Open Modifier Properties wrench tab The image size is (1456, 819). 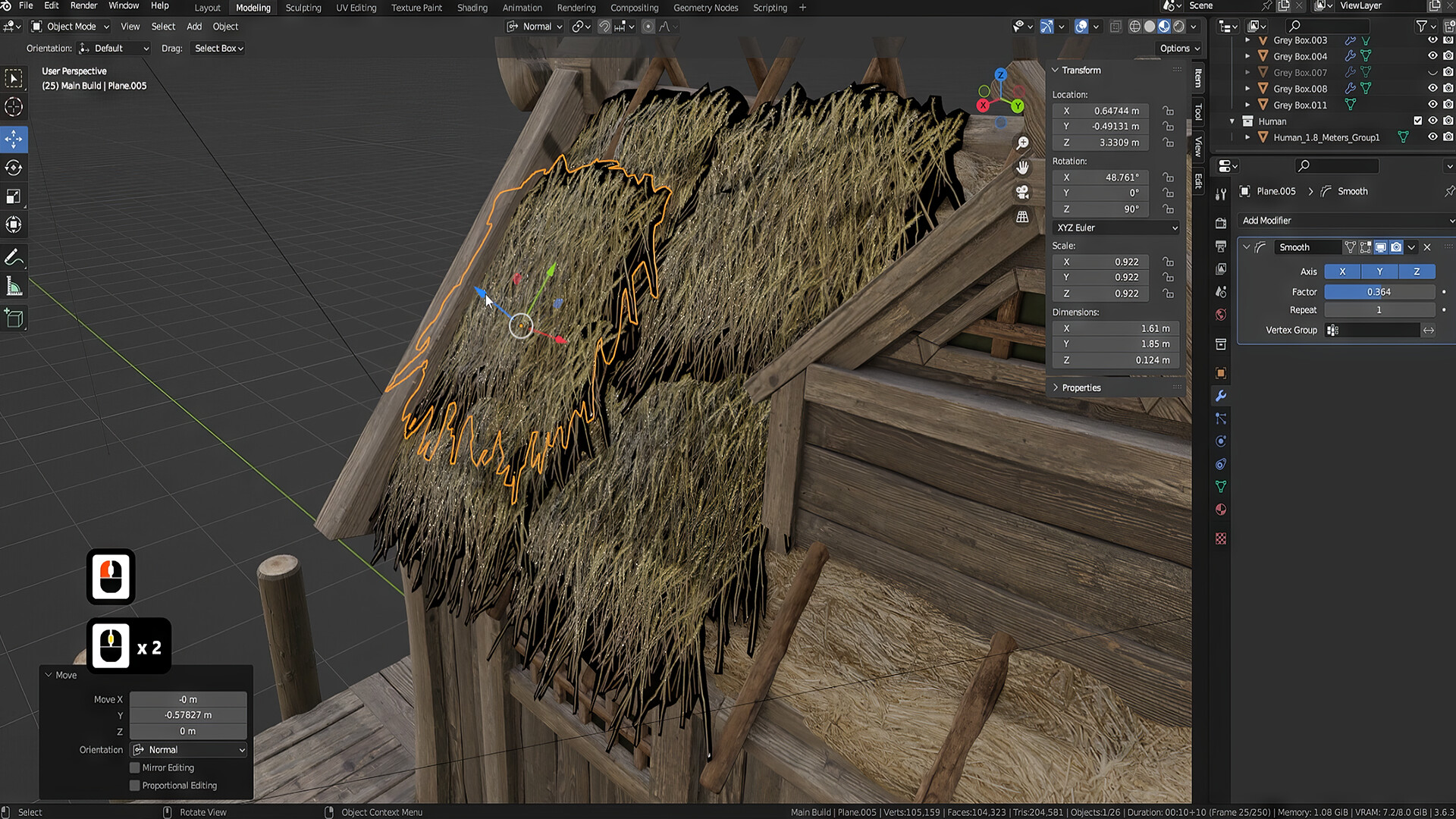coord(1220,396)
